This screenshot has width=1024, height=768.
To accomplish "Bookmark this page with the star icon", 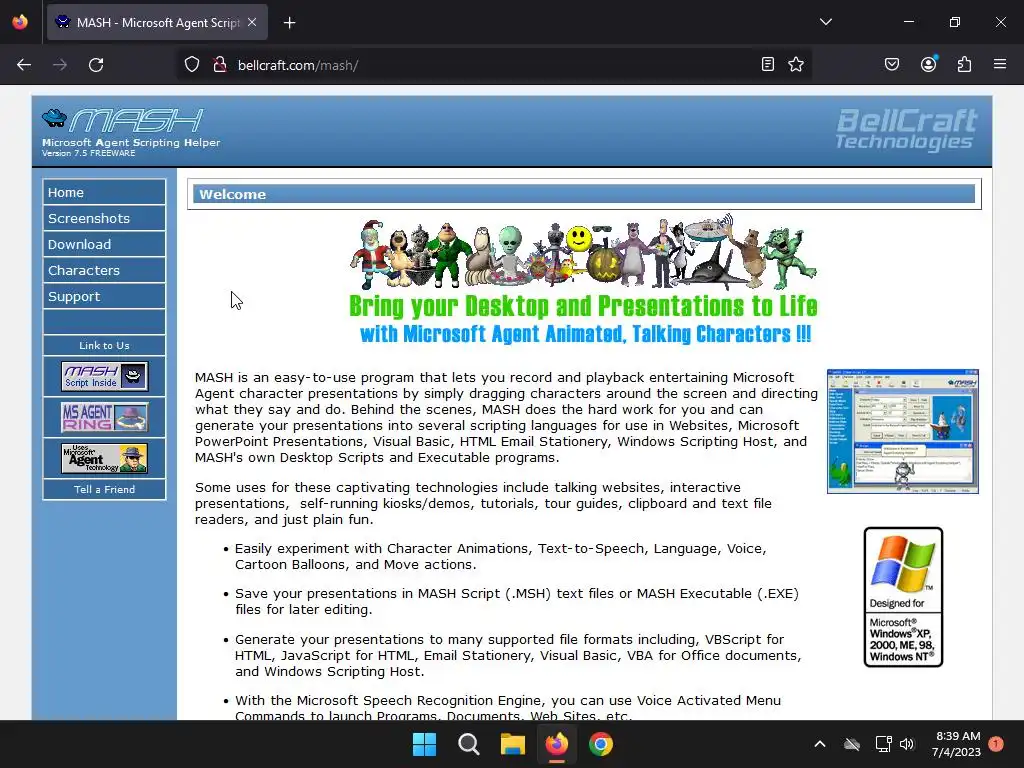I will pyautogui.click(x=795, y=64).
